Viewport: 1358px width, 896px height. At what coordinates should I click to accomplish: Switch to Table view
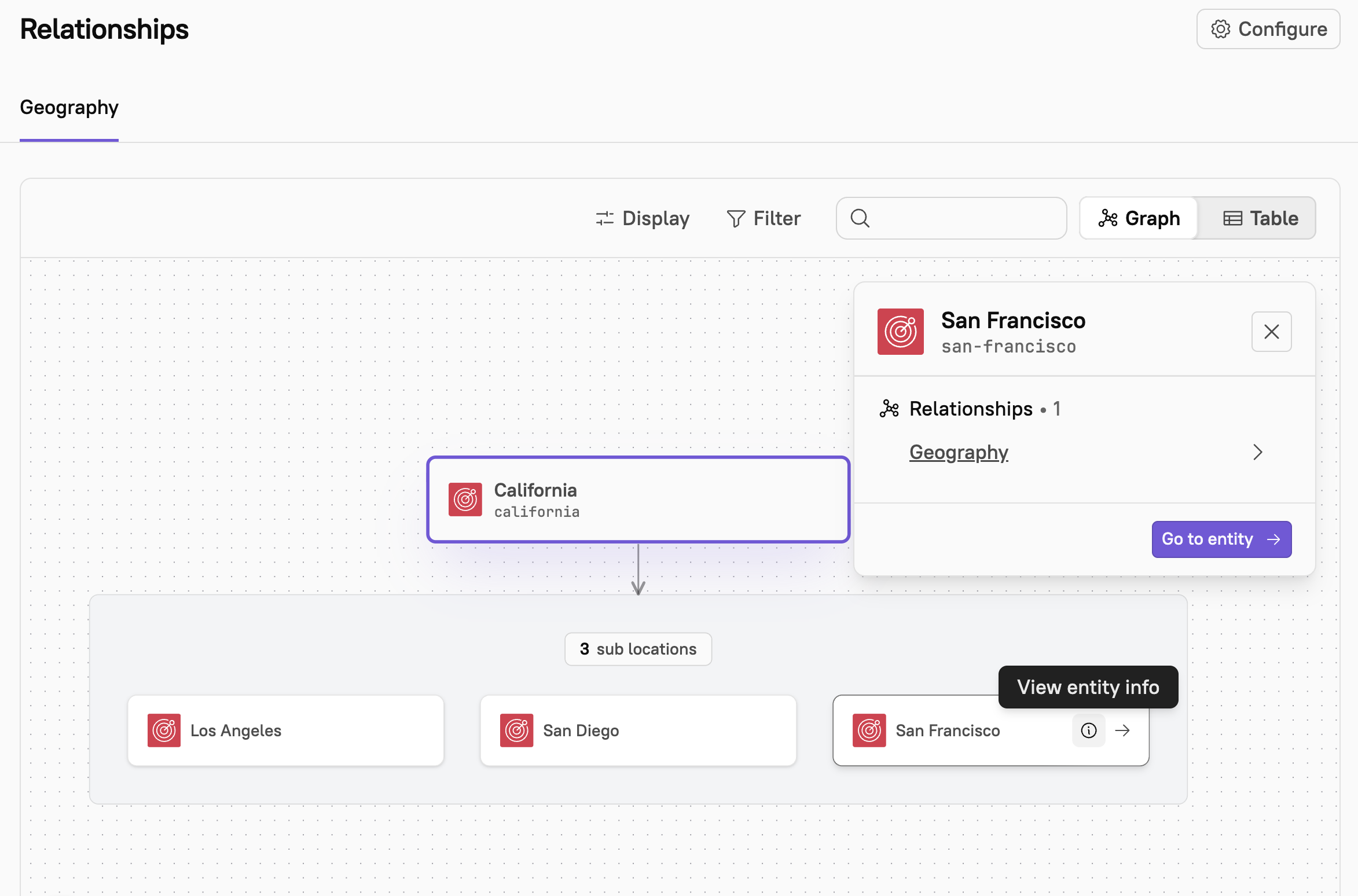click(x=1260, y=218)
